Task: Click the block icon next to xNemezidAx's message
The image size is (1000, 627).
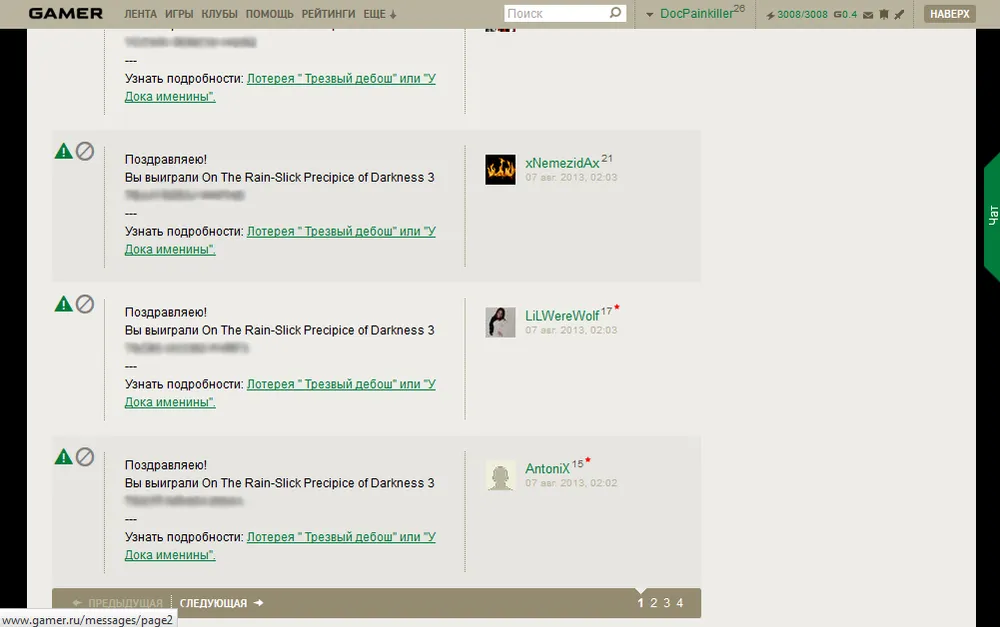Action: pyautogui.click(x=85, y=151)
